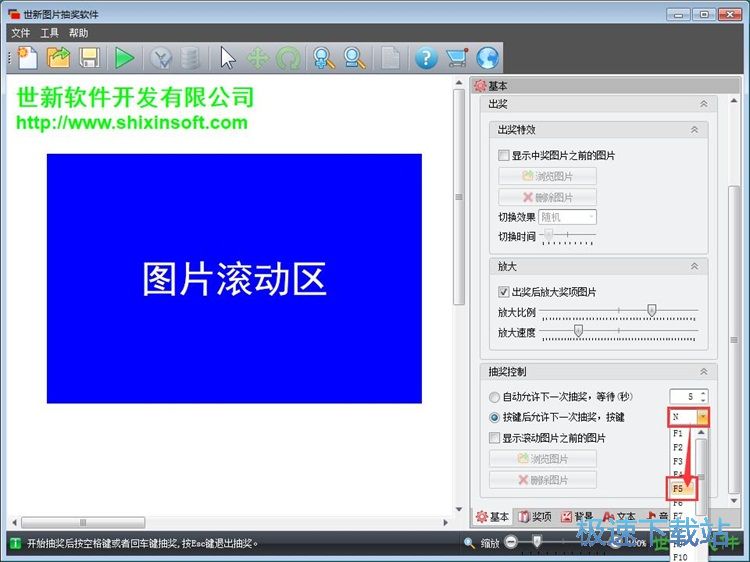Adjust the 切换时间 slider
The image size is (750, 562).
coord(549,235)
